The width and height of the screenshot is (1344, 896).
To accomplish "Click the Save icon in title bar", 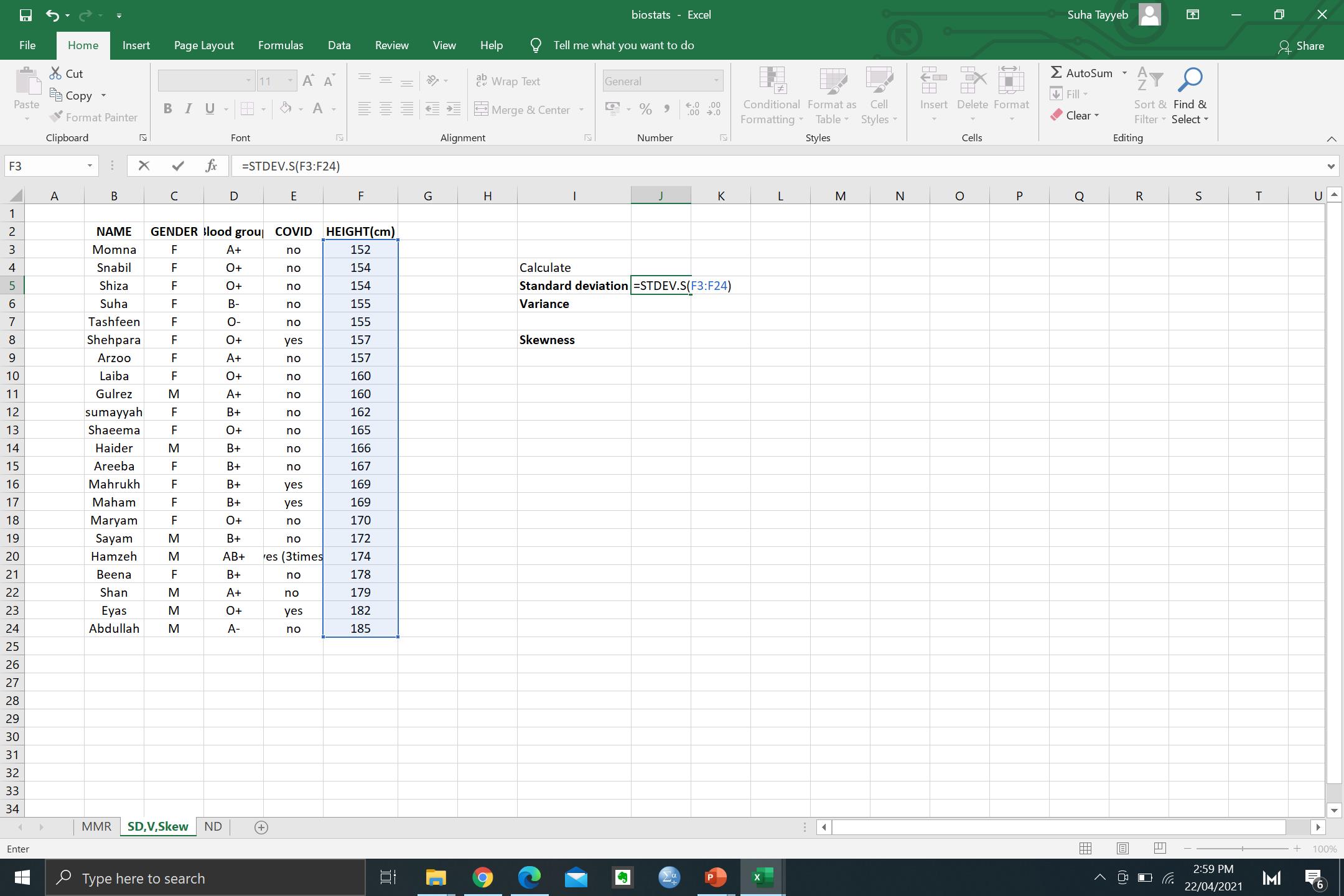I will [26, 15].
